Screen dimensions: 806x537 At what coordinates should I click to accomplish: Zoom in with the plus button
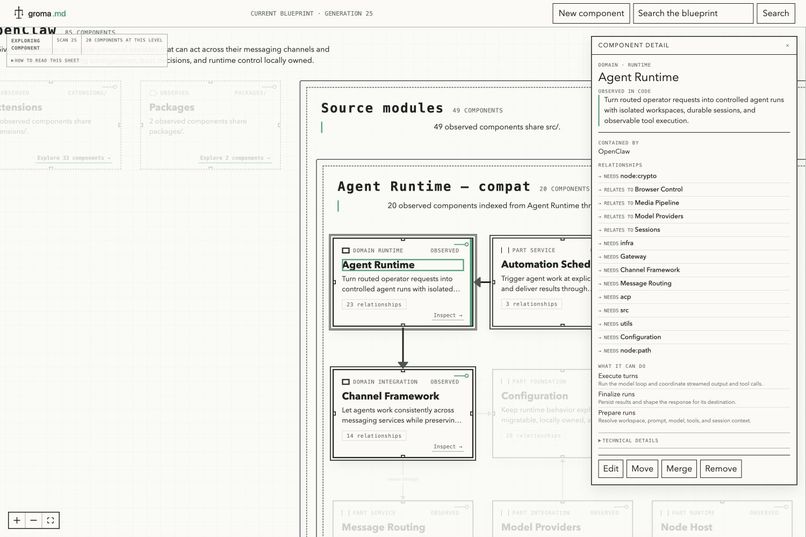17,521
